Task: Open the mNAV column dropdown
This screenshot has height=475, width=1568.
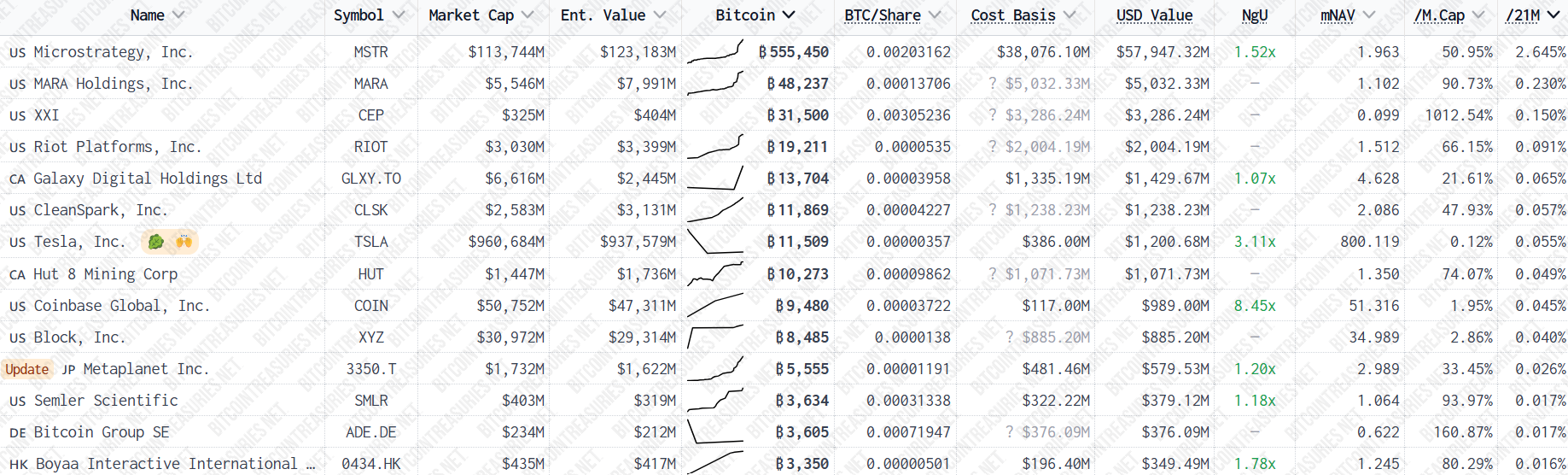Action: point(1369,15)
